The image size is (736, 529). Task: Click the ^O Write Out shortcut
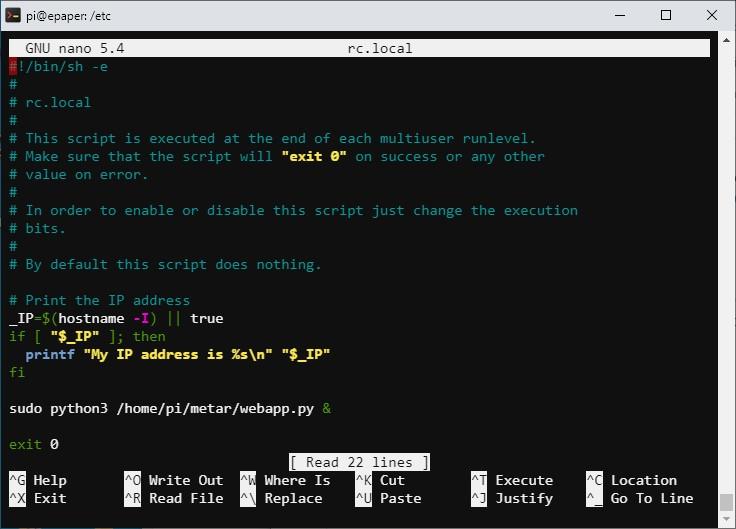174,480
